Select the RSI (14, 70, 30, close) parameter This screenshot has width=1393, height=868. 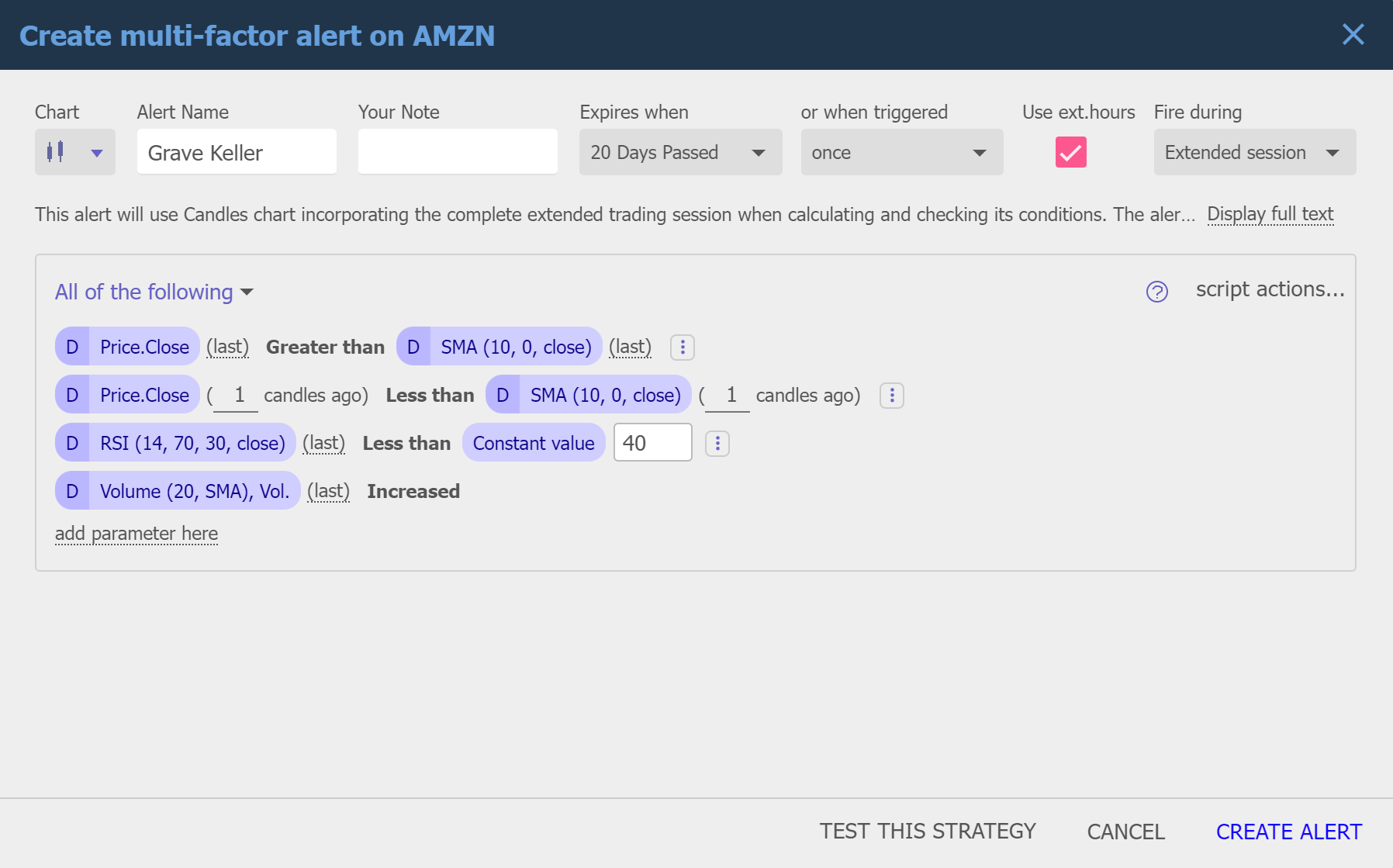(x=192, y=443)
